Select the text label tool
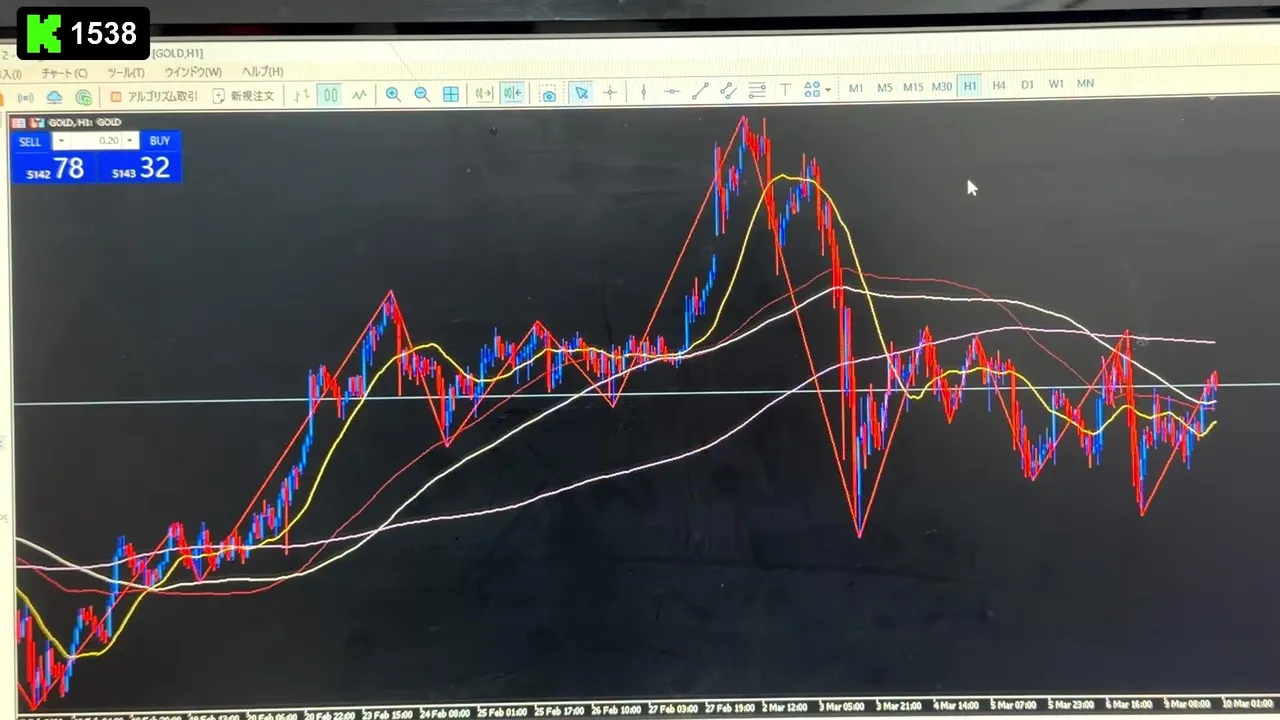 [785, 90]
